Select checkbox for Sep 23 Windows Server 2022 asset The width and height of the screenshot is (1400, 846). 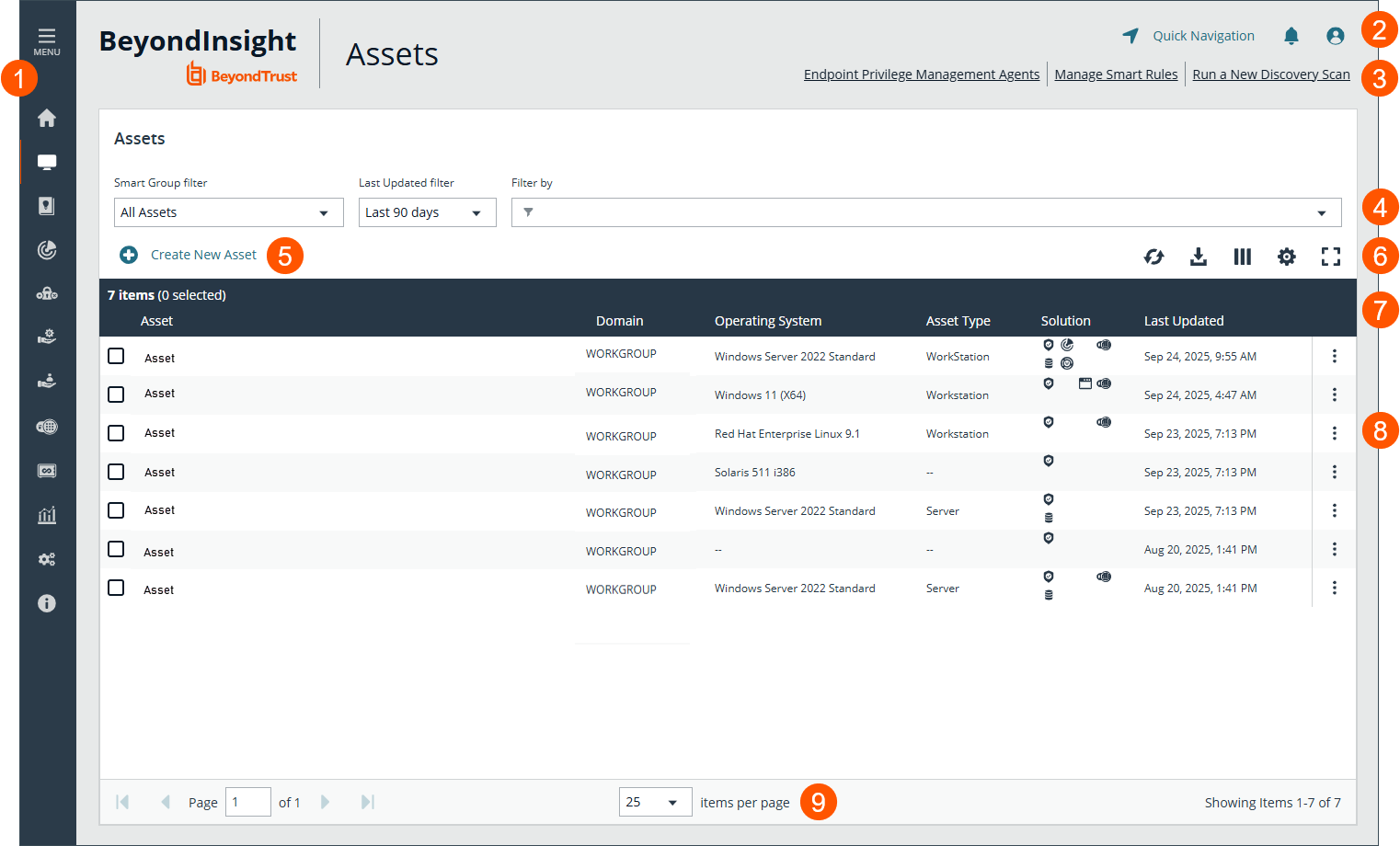tap(116, 510)
